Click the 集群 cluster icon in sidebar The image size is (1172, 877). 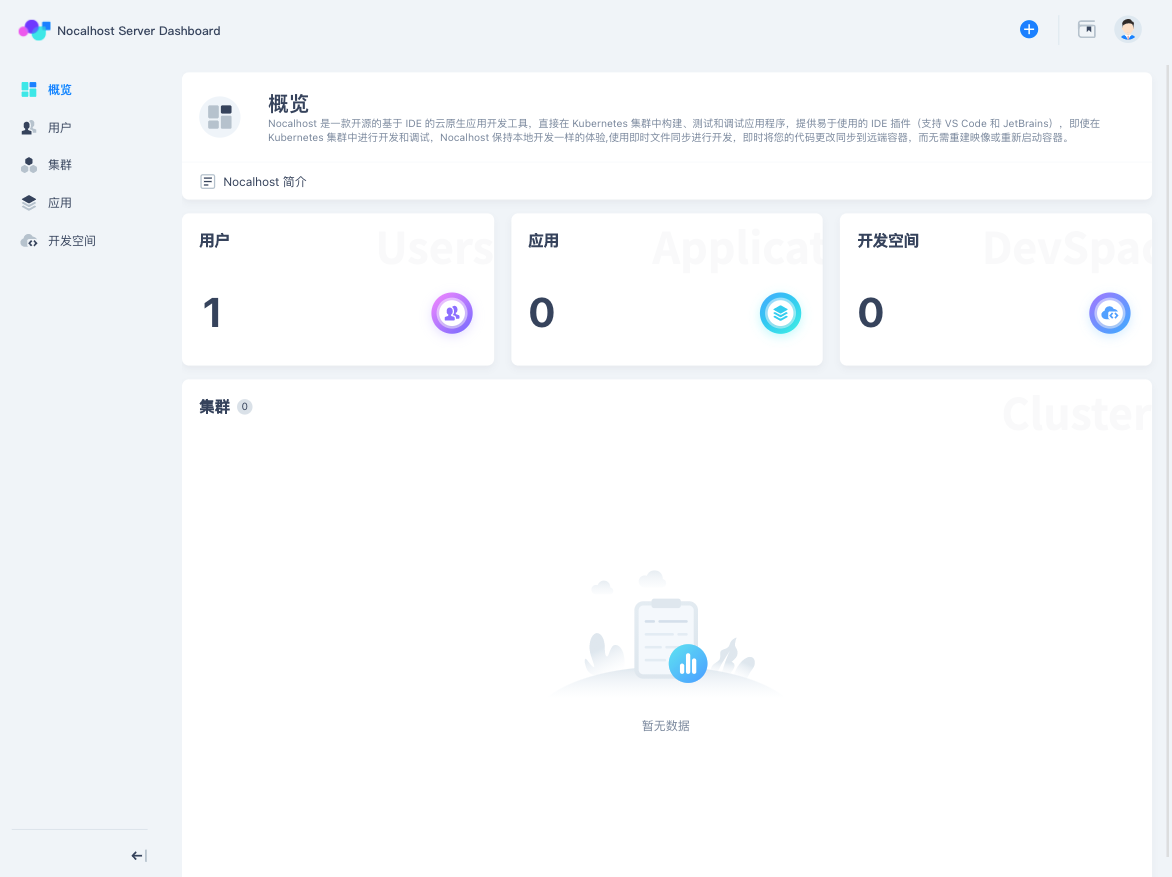pos(29,165)
